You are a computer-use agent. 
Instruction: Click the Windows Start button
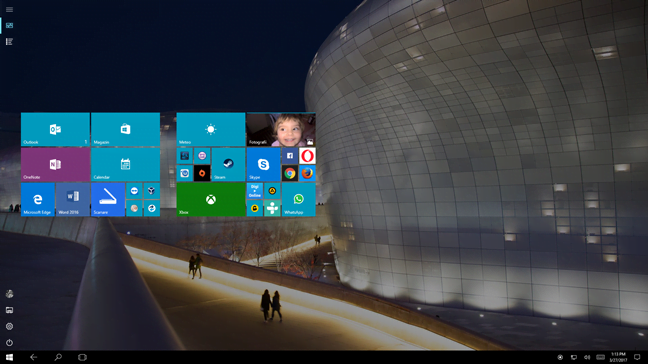(x=9, y=357)
